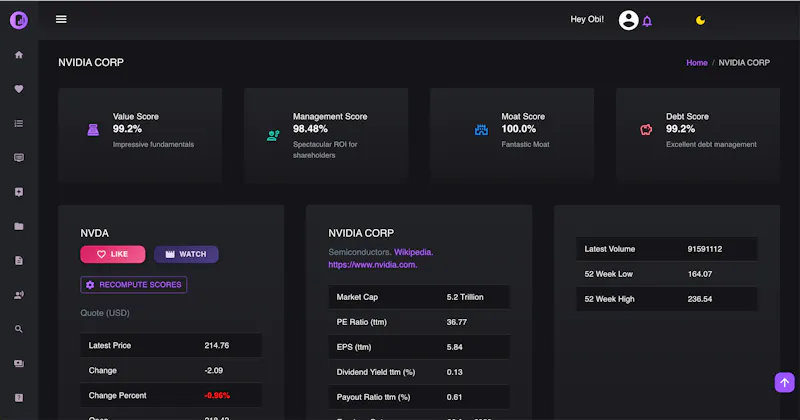The height and width of the screenshot is (420, 800).
Task: Like the NVDA stock
Action: click(x=113, y=254)
